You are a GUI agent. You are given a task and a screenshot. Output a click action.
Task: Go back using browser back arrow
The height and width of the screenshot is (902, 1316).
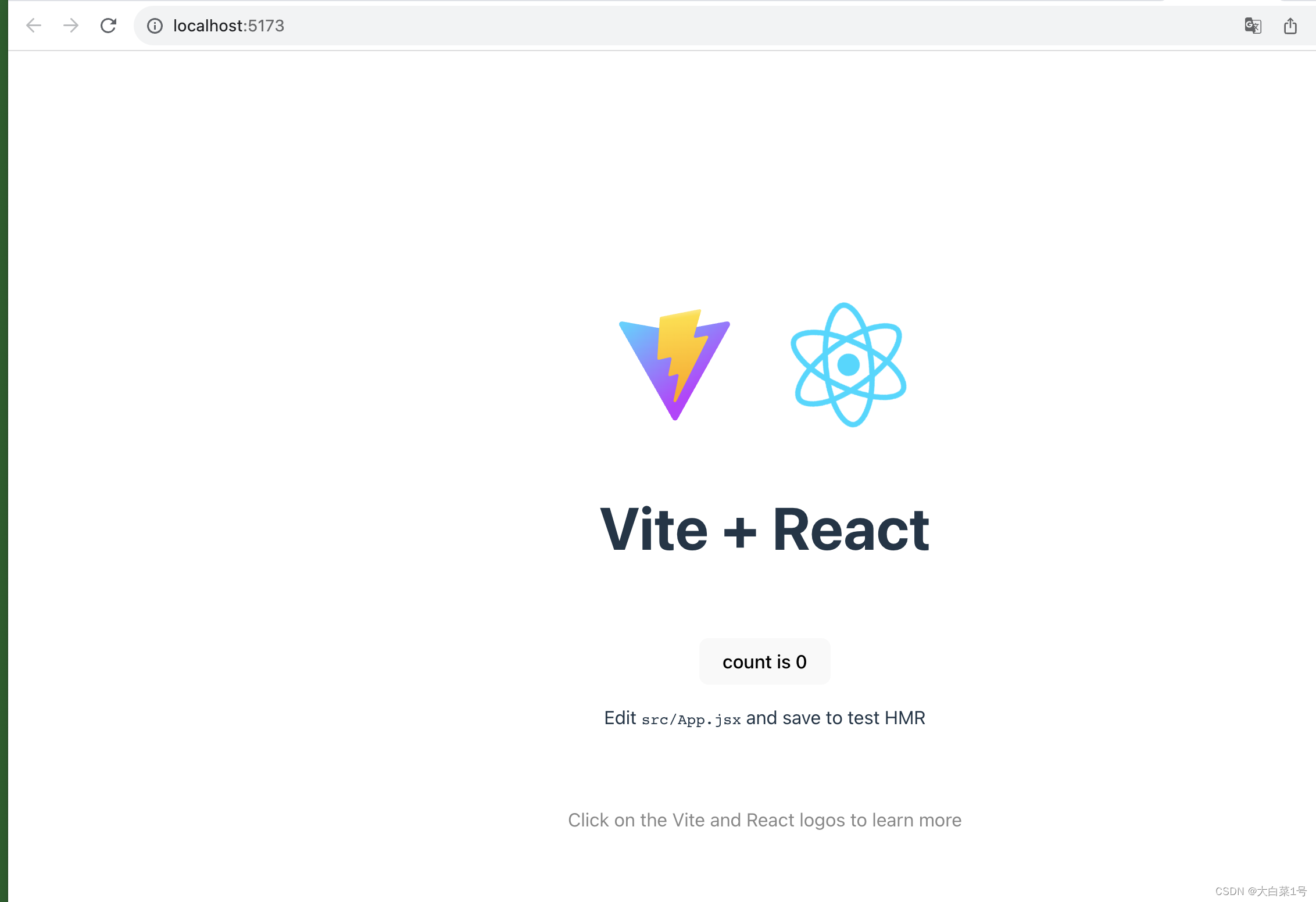[x=34, y=26]
